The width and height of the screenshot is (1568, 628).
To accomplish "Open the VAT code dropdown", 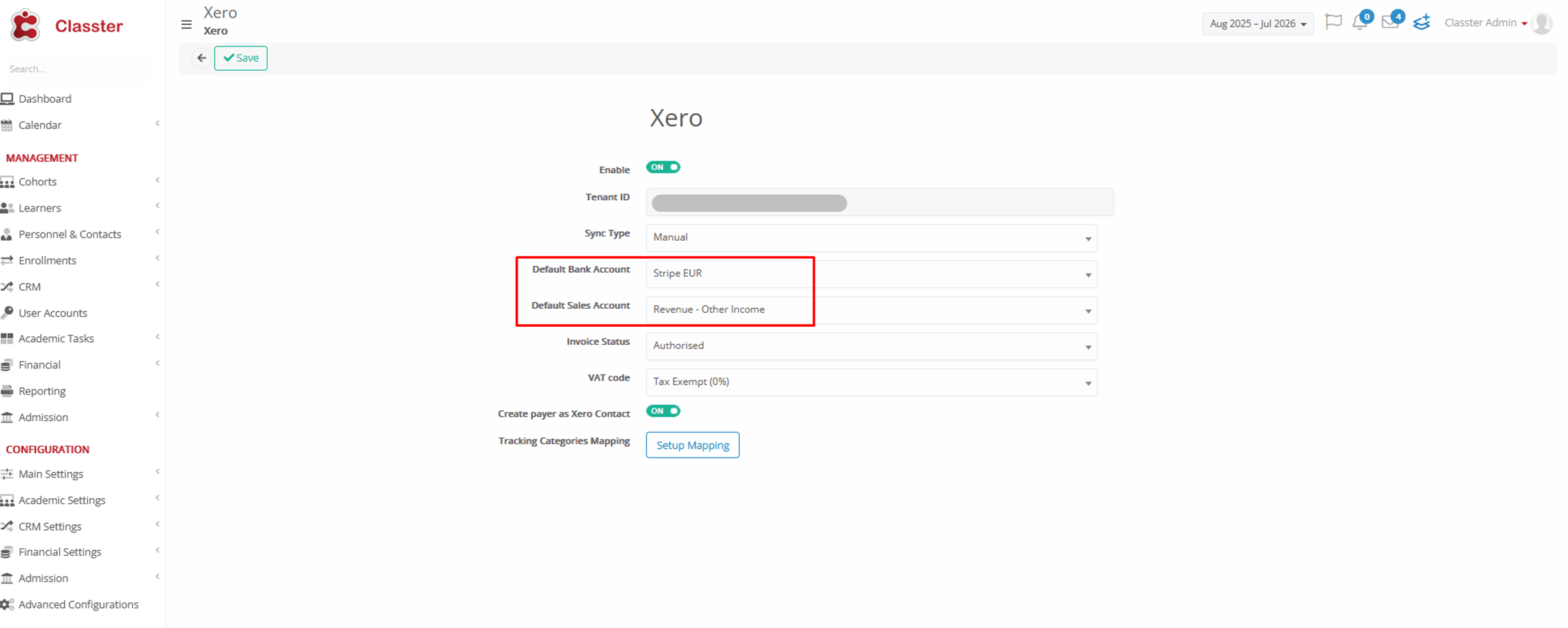I will pos(871,382).
